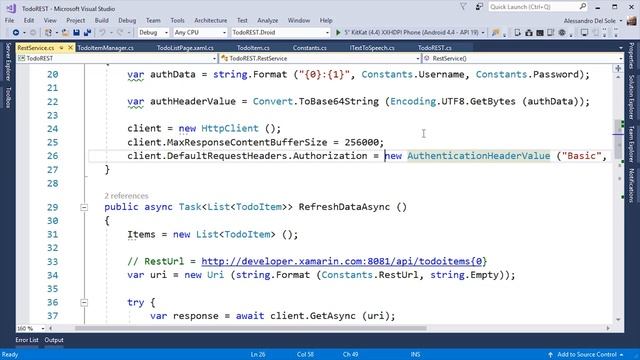Open the Error List panel tab
The image size is (640, 360).
[x=27, y=340]
